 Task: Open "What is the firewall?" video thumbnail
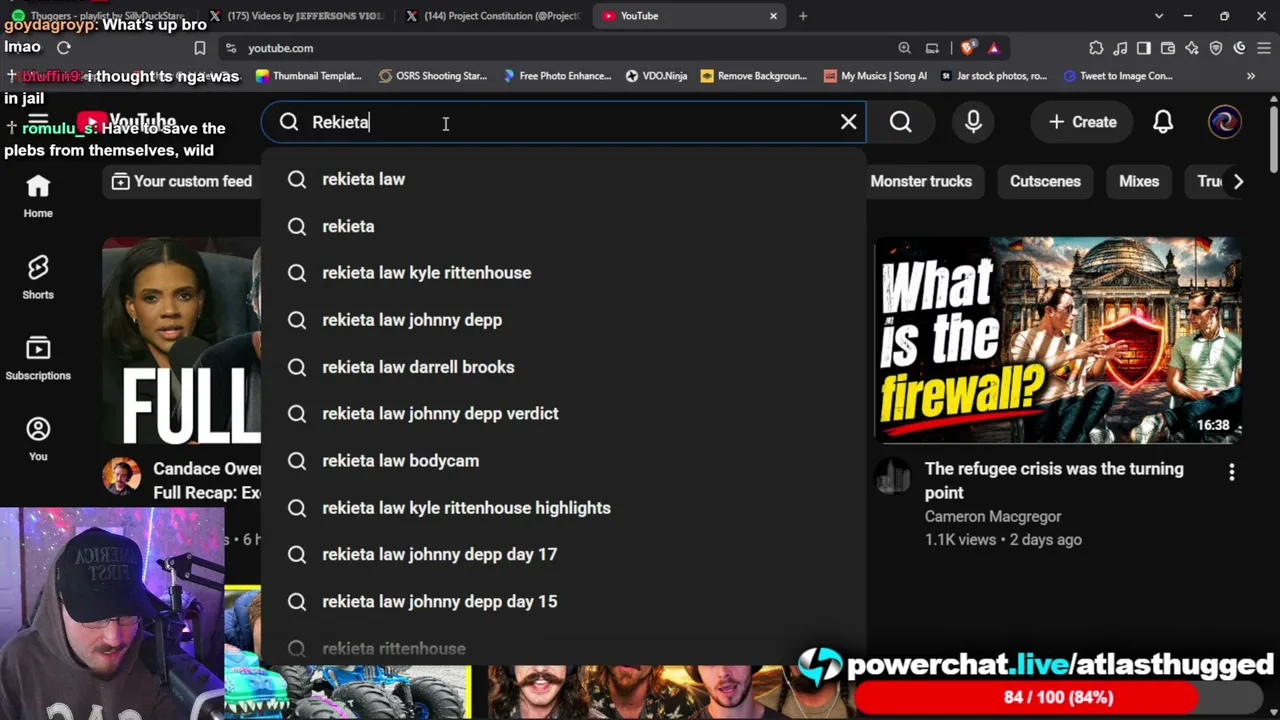point(1058,340)
